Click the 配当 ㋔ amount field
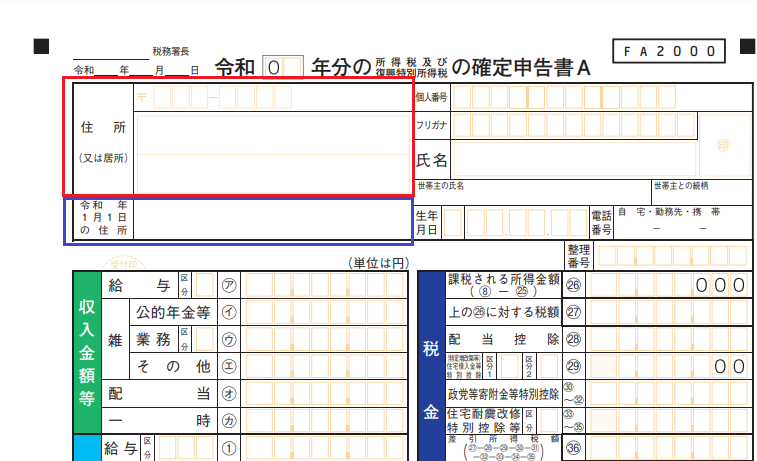Image resolution: width=757 pixels, height=461 pixels. (324, 393)
